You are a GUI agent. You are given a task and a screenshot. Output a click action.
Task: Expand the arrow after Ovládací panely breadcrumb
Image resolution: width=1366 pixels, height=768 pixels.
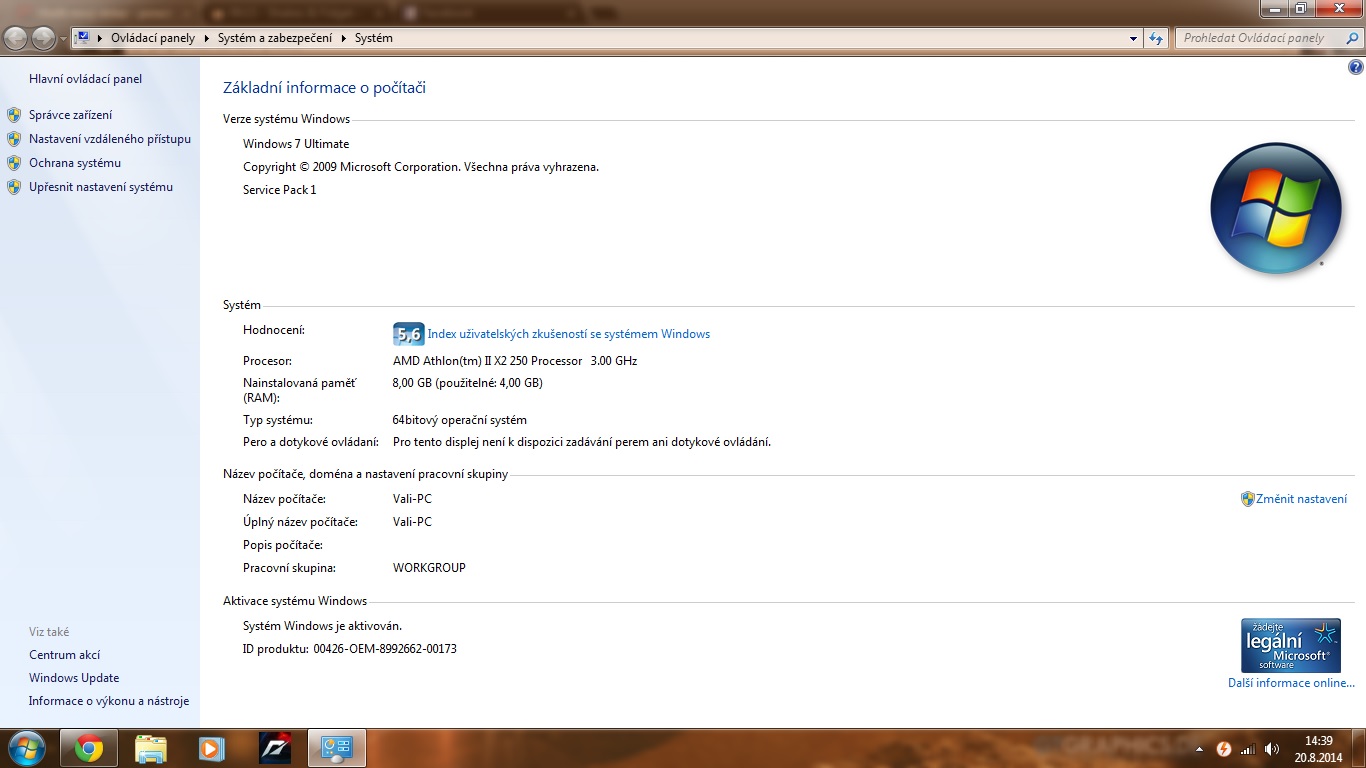coord(206,38)
